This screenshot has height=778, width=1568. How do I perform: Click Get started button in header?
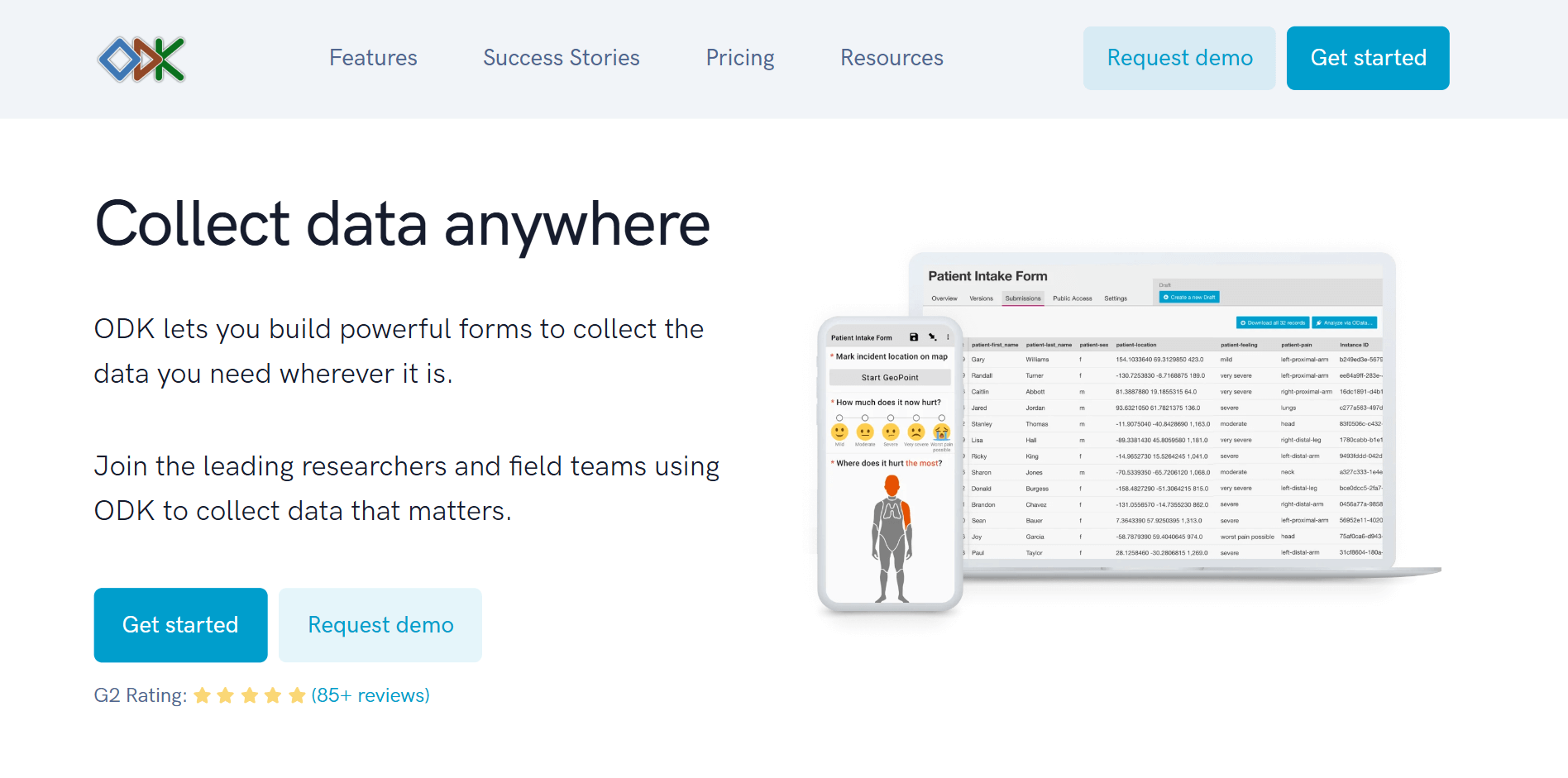[x=1368, y=58]
